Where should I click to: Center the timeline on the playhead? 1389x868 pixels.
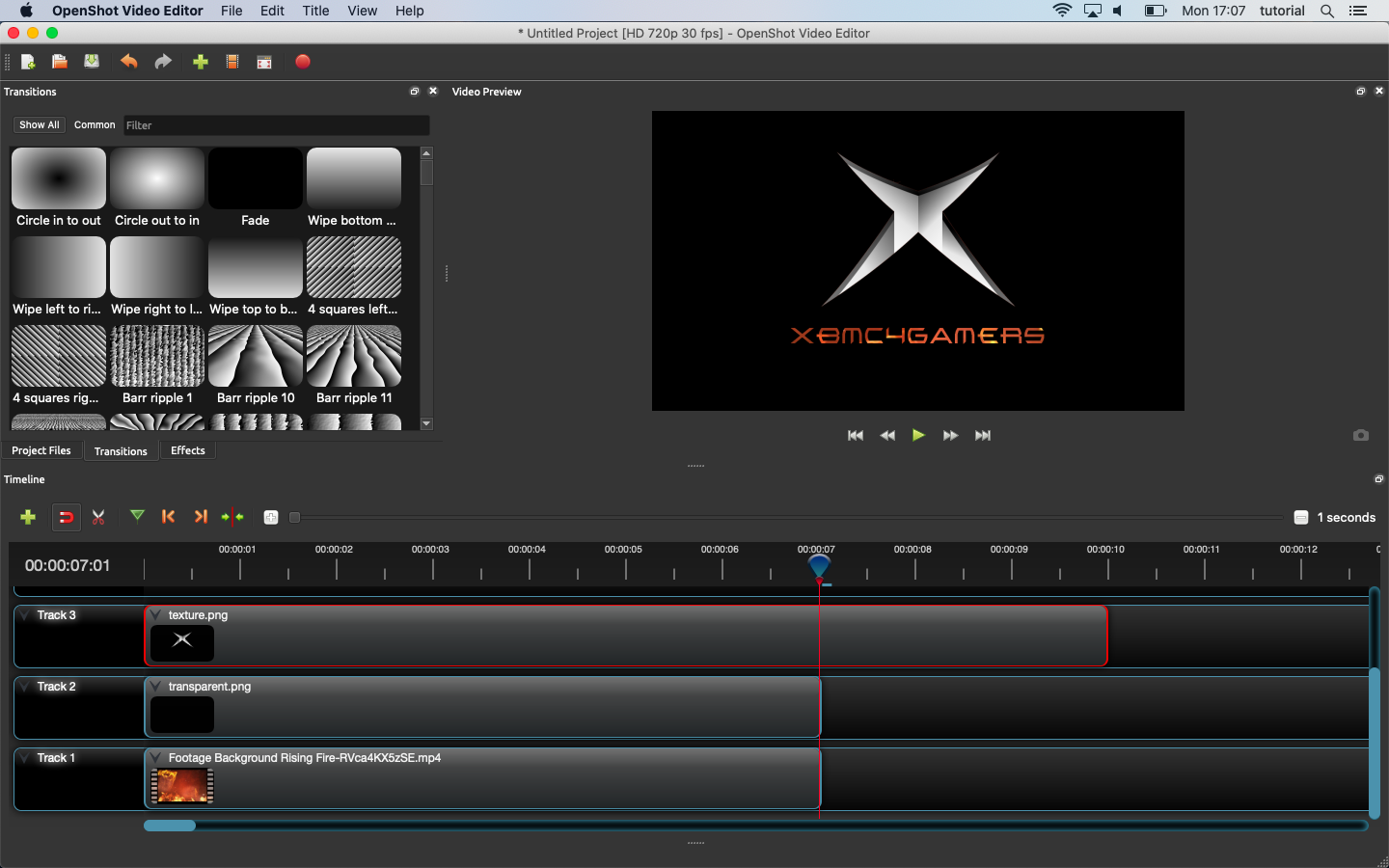click(x=232, y=517)
